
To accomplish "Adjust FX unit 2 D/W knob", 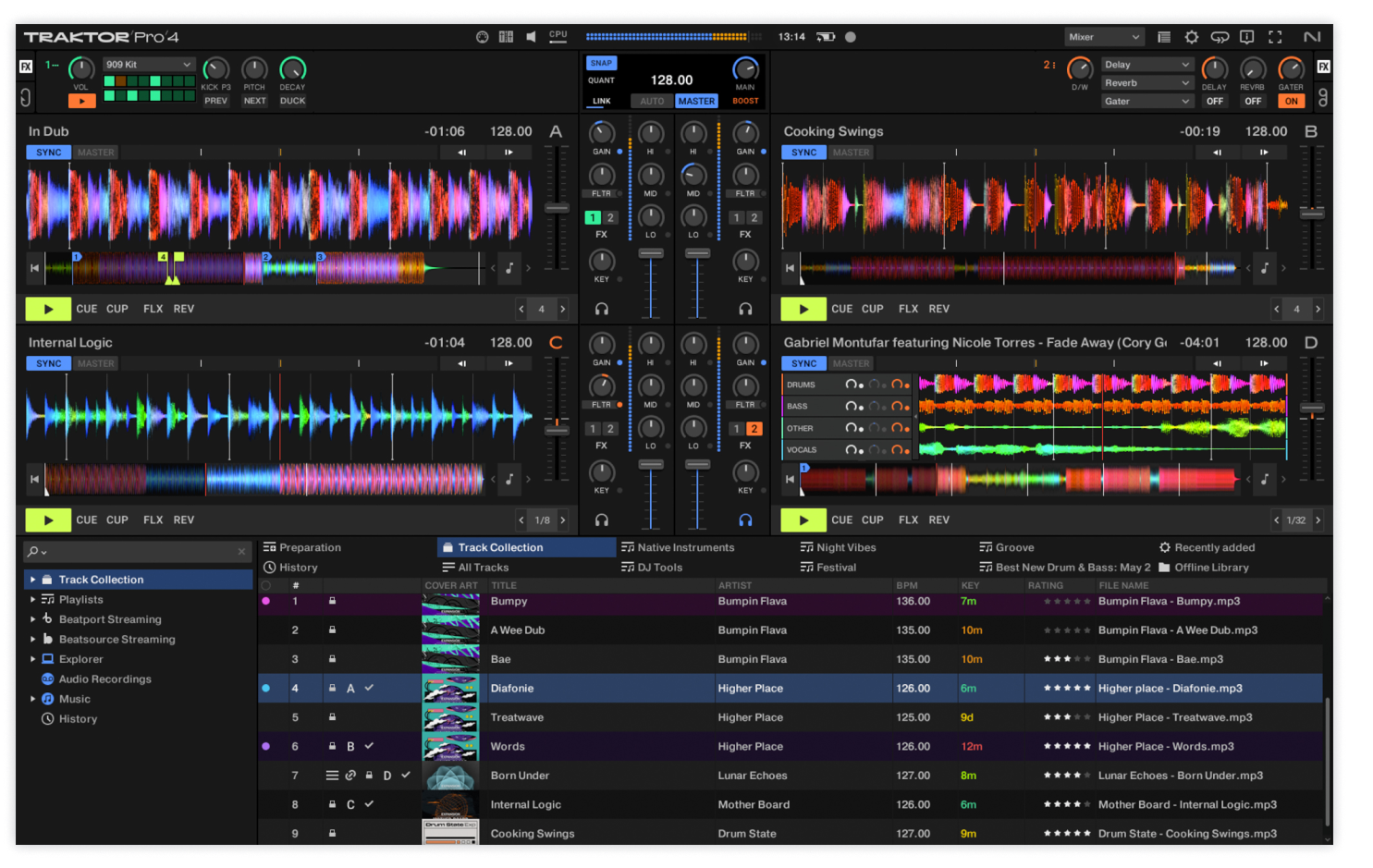I will click(1079, 68).
